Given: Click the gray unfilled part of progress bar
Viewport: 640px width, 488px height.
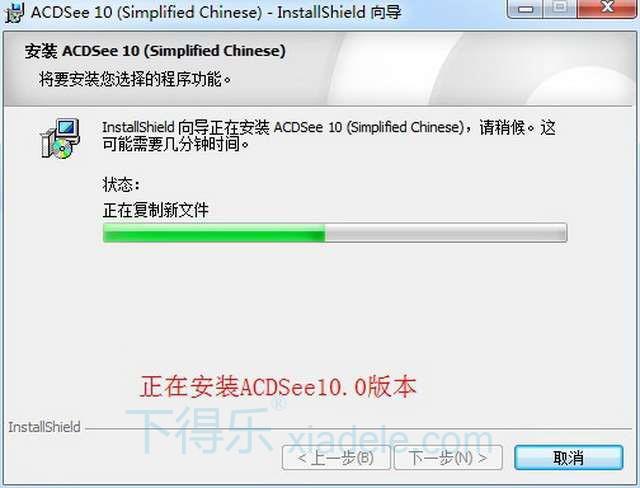Looking at the screenshot, I should coord(446,233).
